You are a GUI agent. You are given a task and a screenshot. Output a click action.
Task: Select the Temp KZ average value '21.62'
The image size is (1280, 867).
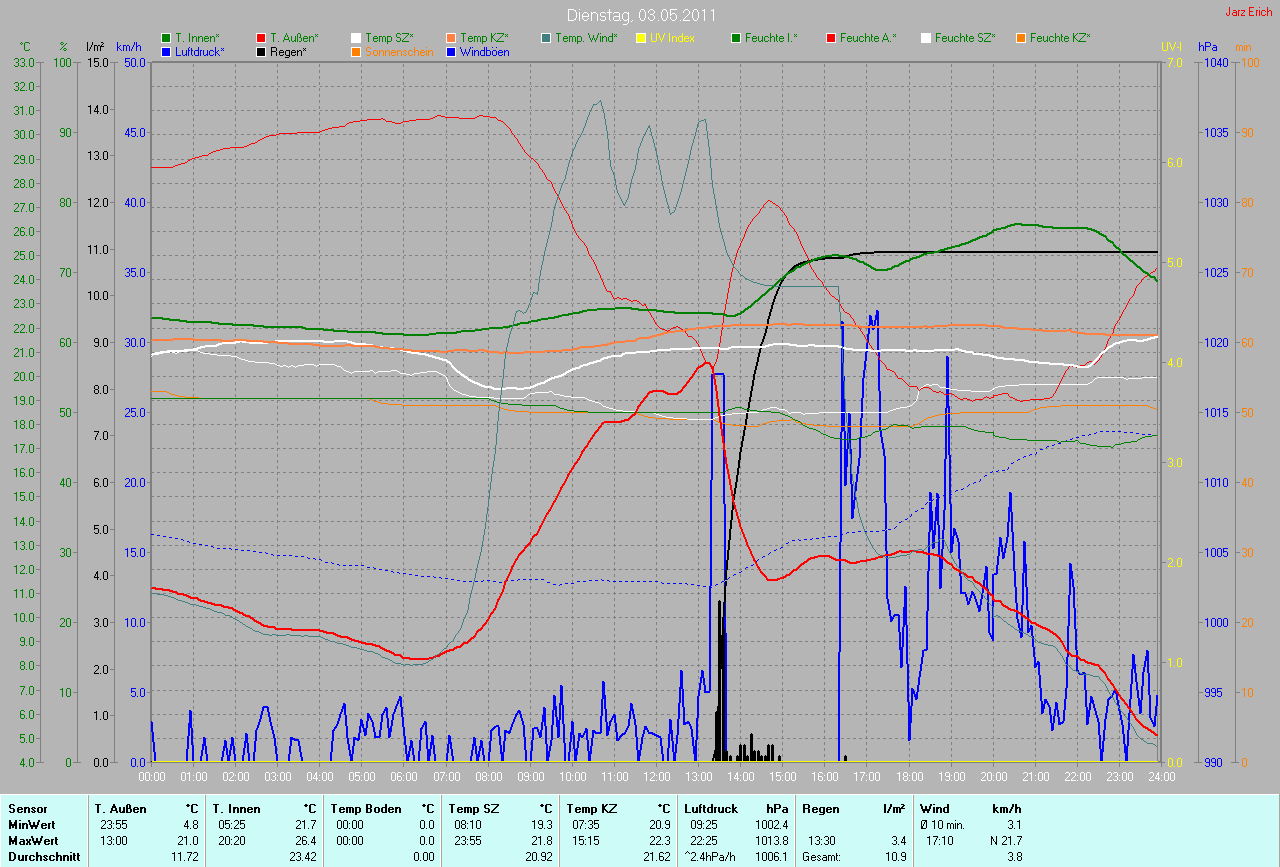(x=659, y=857)
